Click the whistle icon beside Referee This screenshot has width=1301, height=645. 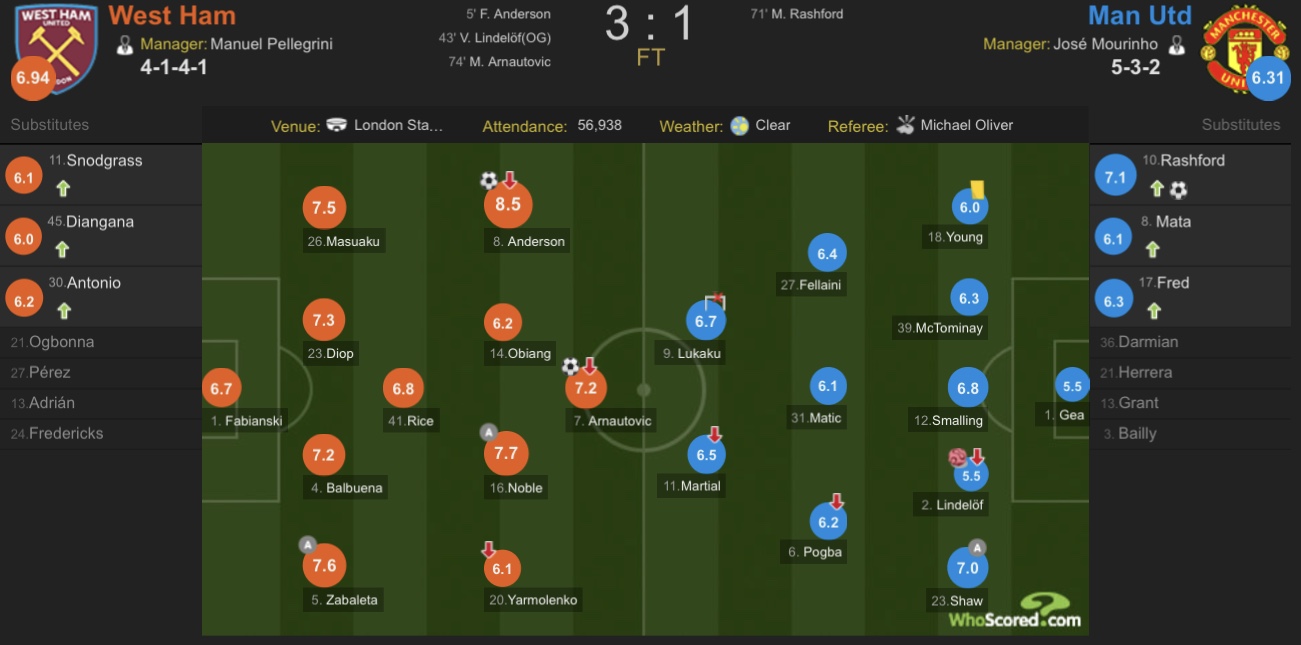[905, 125]
